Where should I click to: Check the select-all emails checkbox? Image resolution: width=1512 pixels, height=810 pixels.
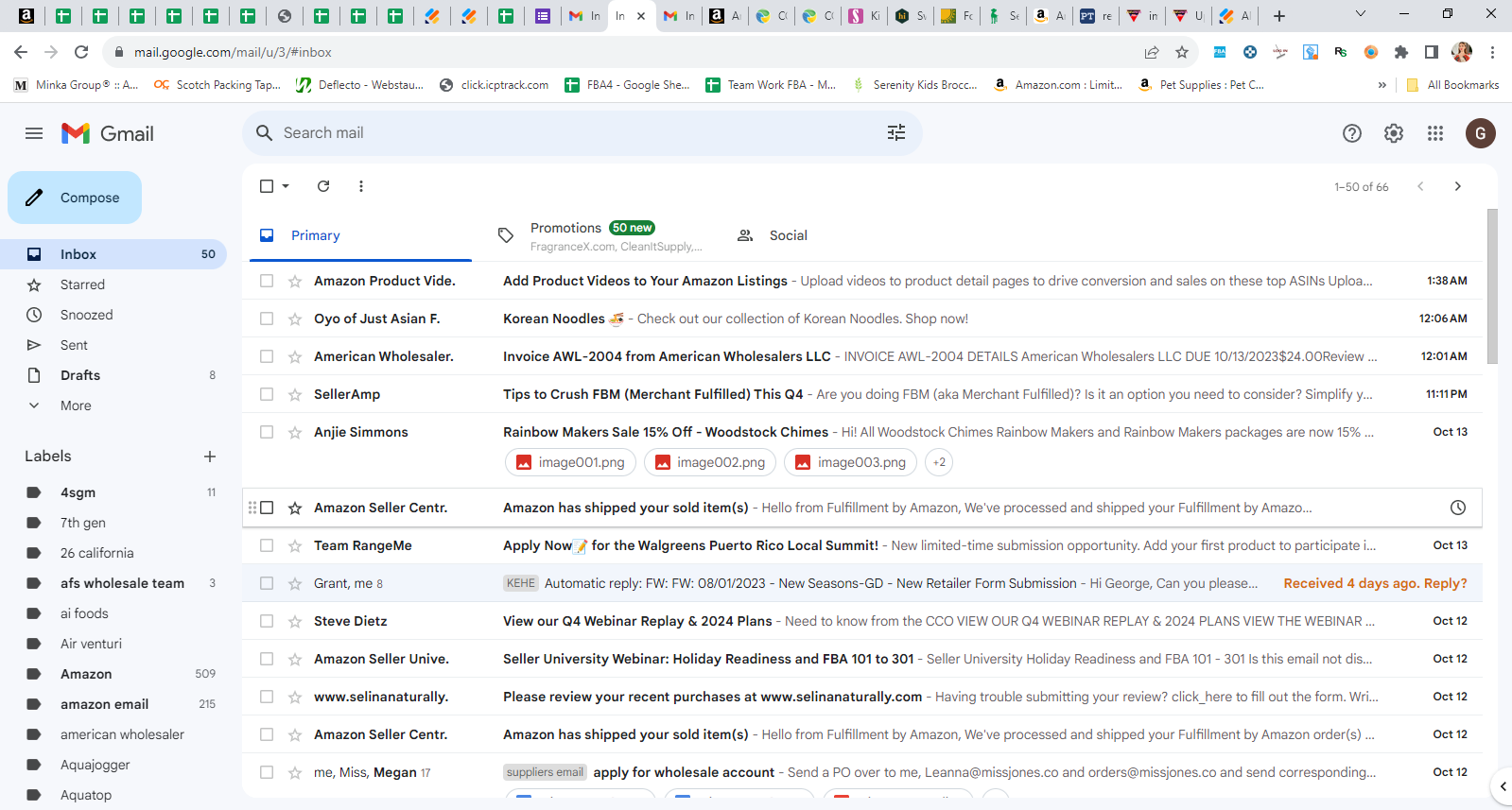[267, 186]
